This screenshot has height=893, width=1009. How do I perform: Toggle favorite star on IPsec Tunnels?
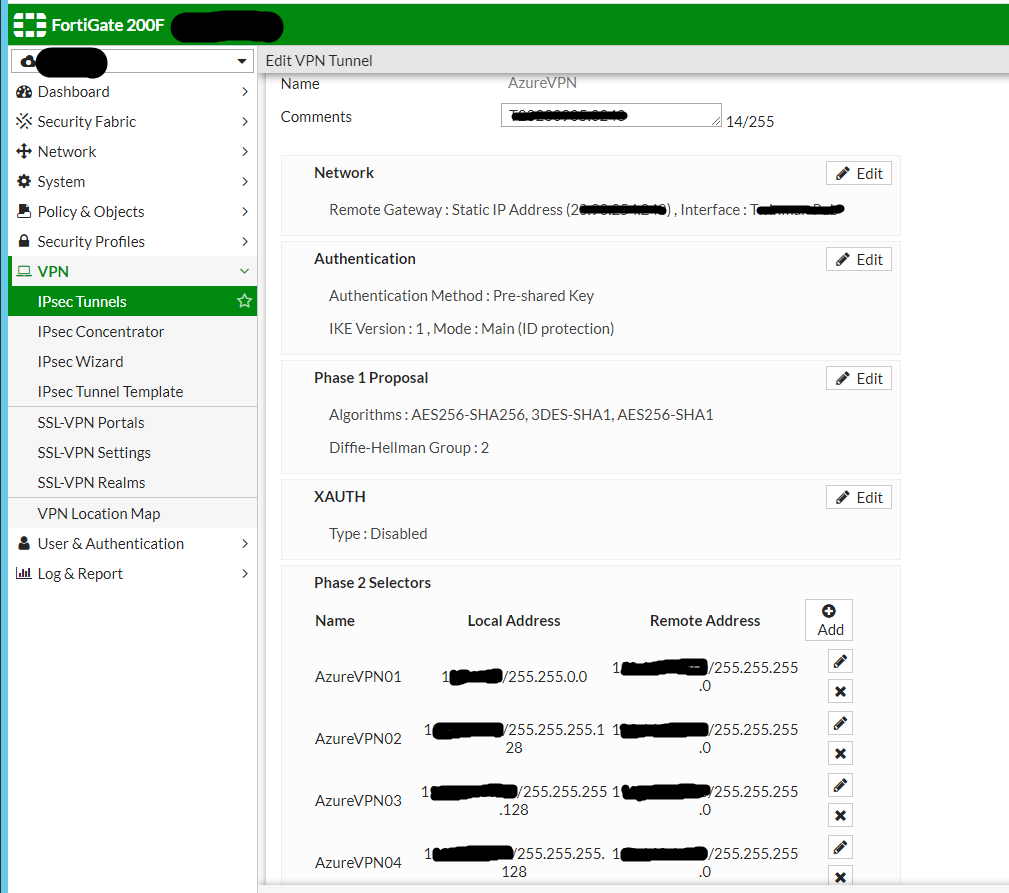244,301
